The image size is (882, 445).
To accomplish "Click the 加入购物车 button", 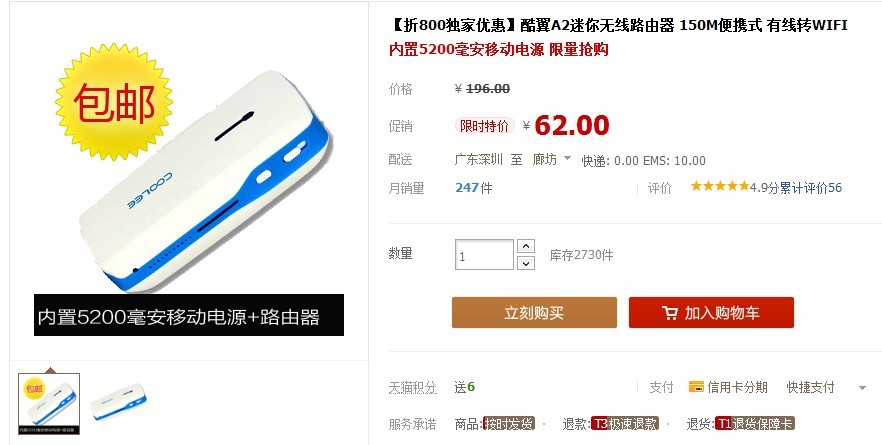I will pos(711,313).
